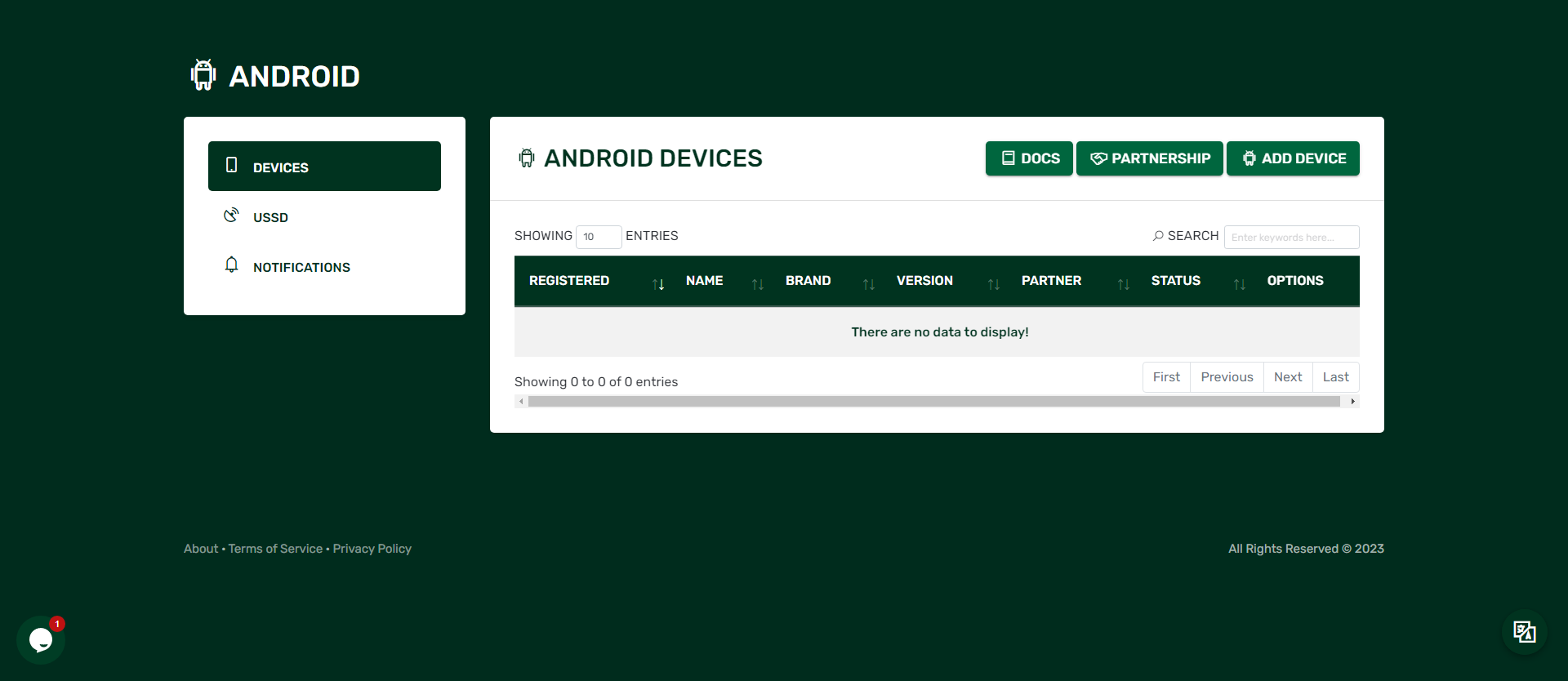Viewport: 1568px width, 681px height.
Task: Click the Partnership button
Action: 1150,158
